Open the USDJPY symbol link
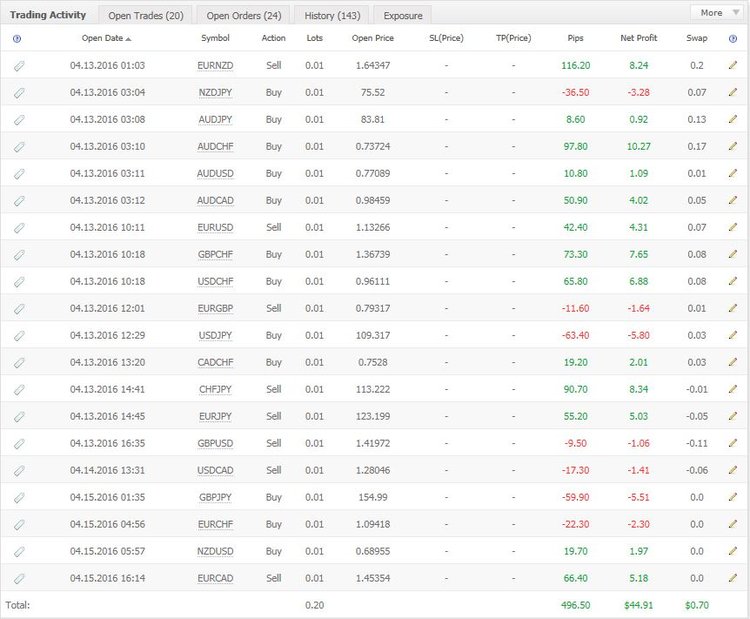The image size is (750, 619). pyautogui.click(x=215, y=336)
